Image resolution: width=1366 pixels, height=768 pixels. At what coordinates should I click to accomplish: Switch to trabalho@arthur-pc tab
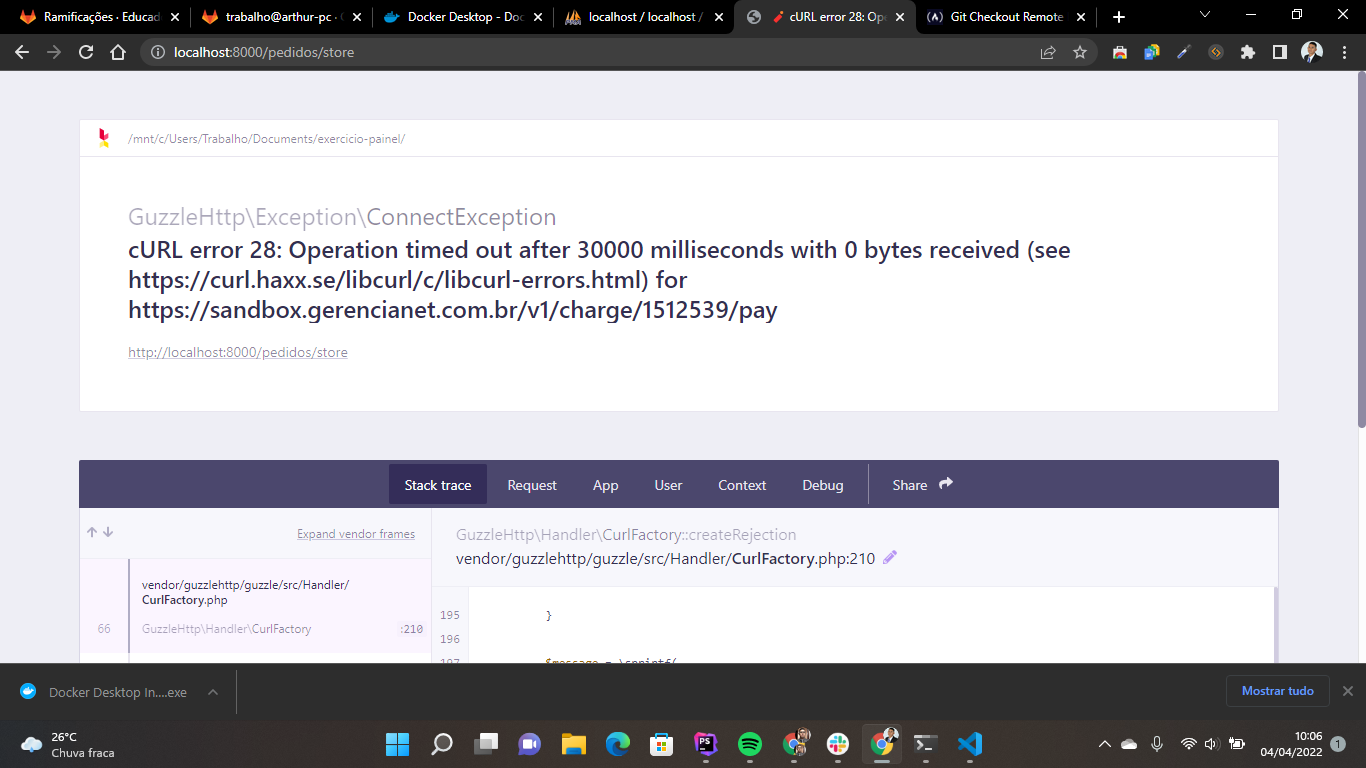279,17
